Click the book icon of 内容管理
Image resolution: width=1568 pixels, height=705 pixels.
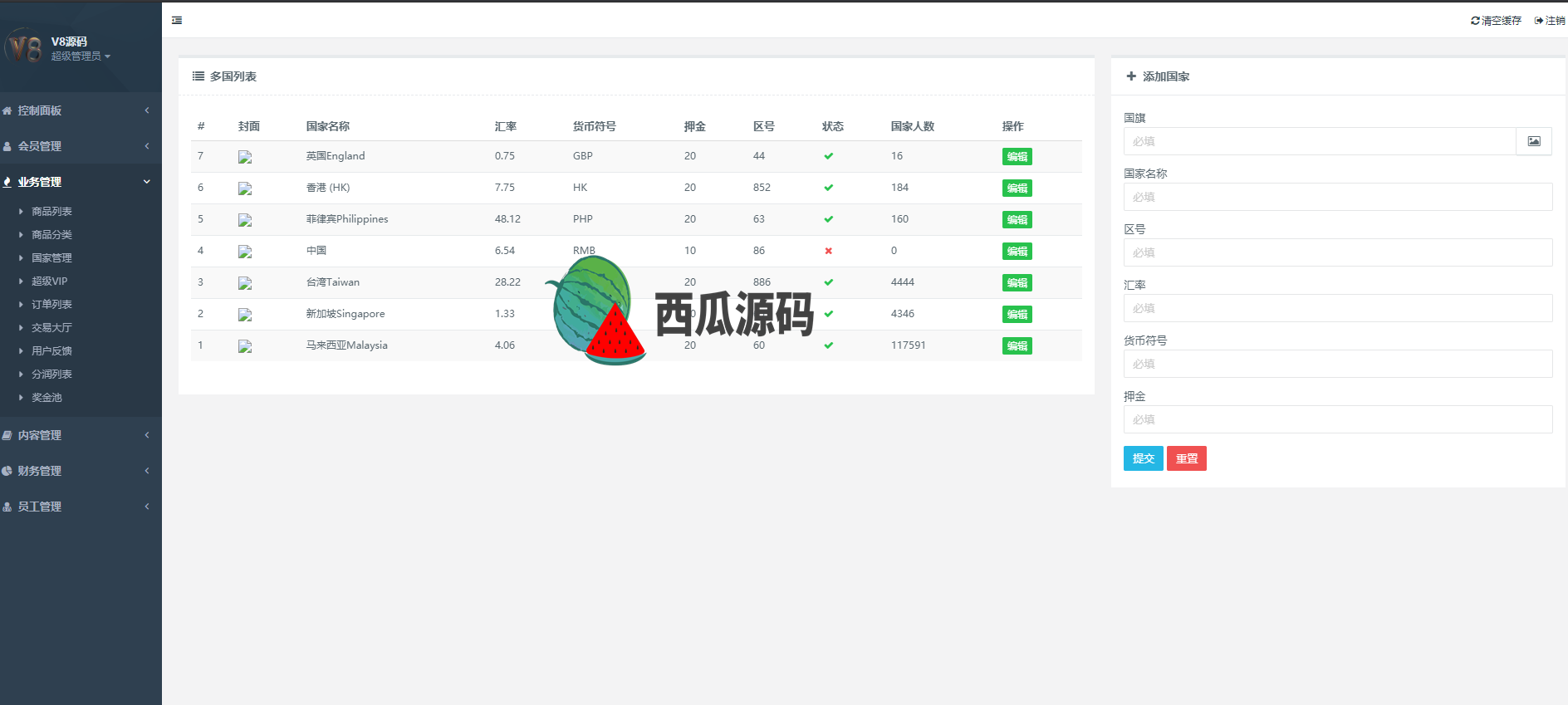click(x=7, y=435)
